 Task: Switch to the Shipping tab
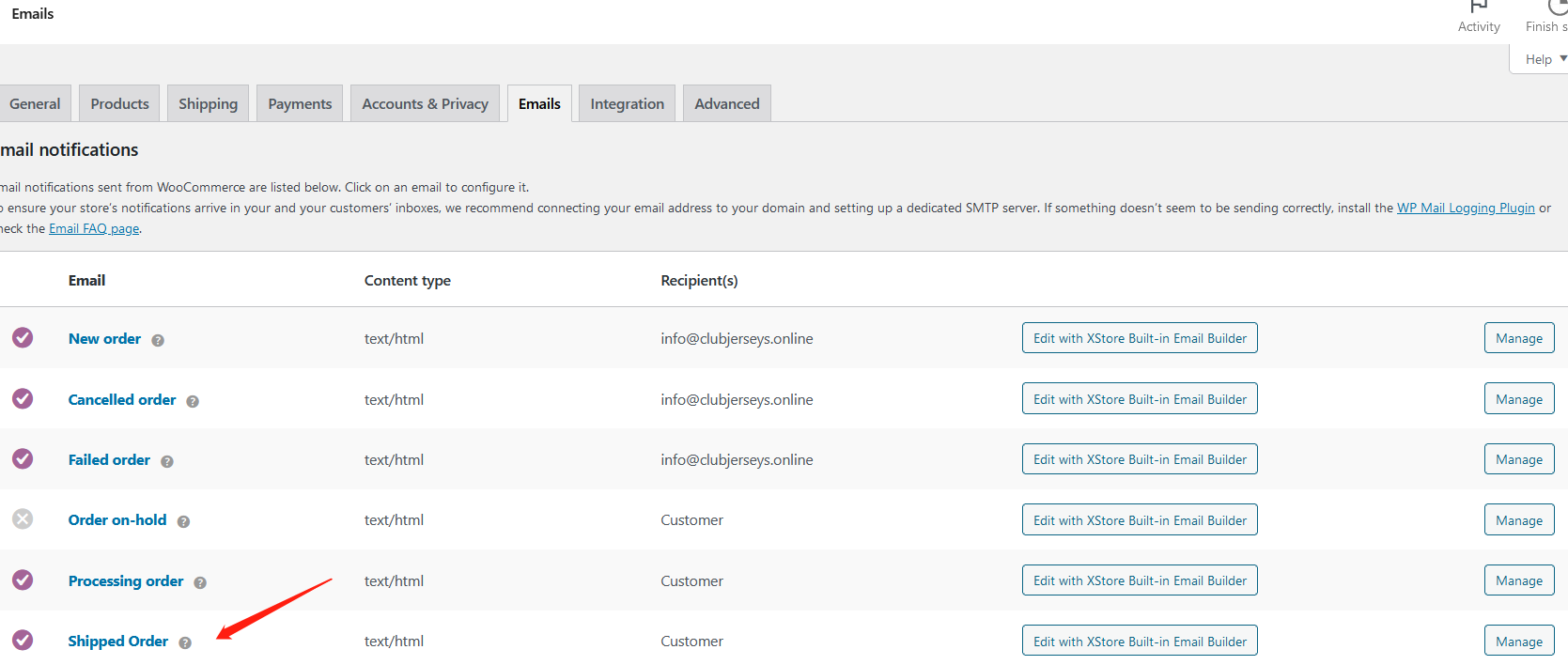pyautogui.click(x=208, y=103)
